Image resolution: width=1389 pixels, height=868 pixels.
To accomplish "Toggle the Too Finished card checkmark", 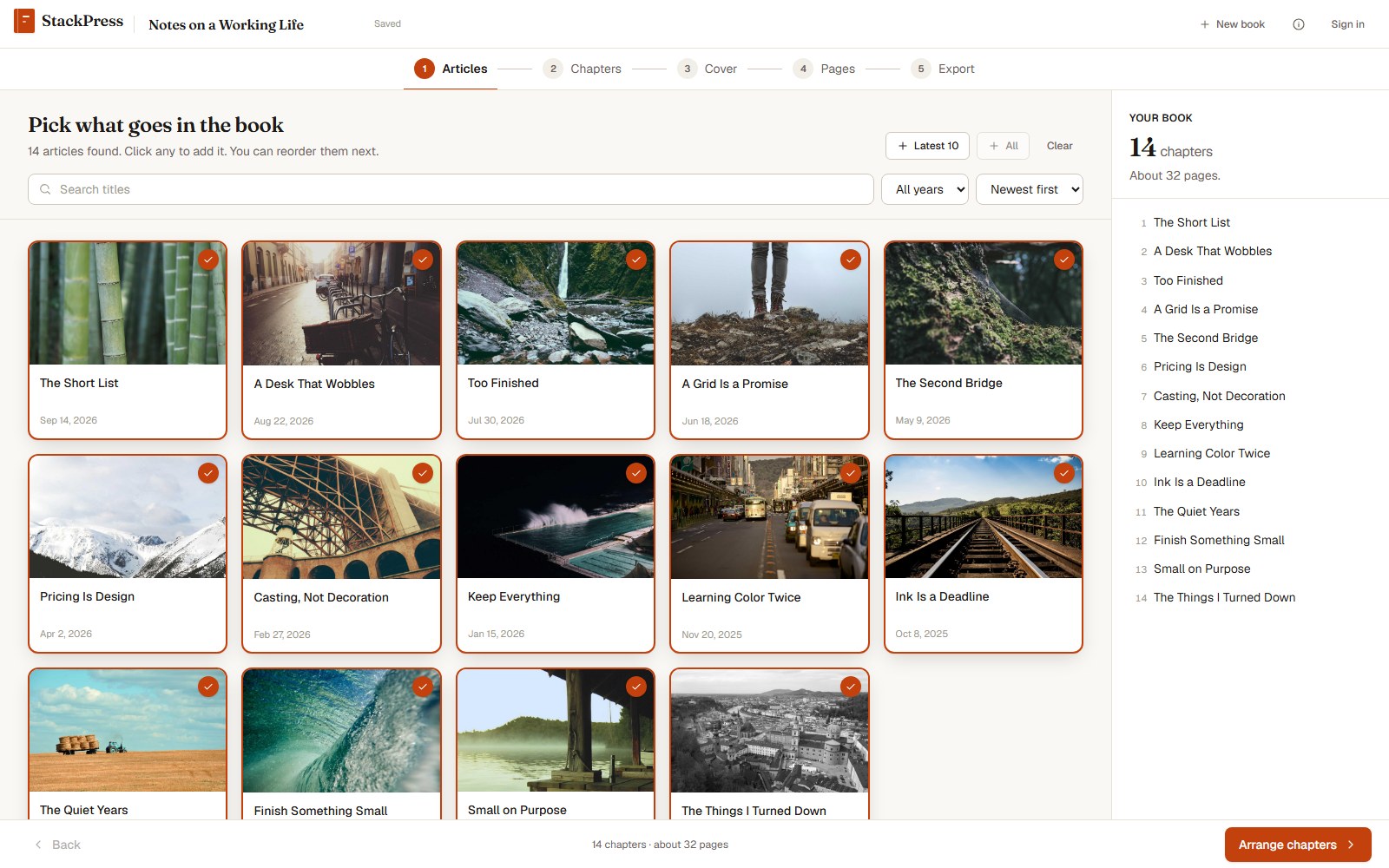I will 636,260.
